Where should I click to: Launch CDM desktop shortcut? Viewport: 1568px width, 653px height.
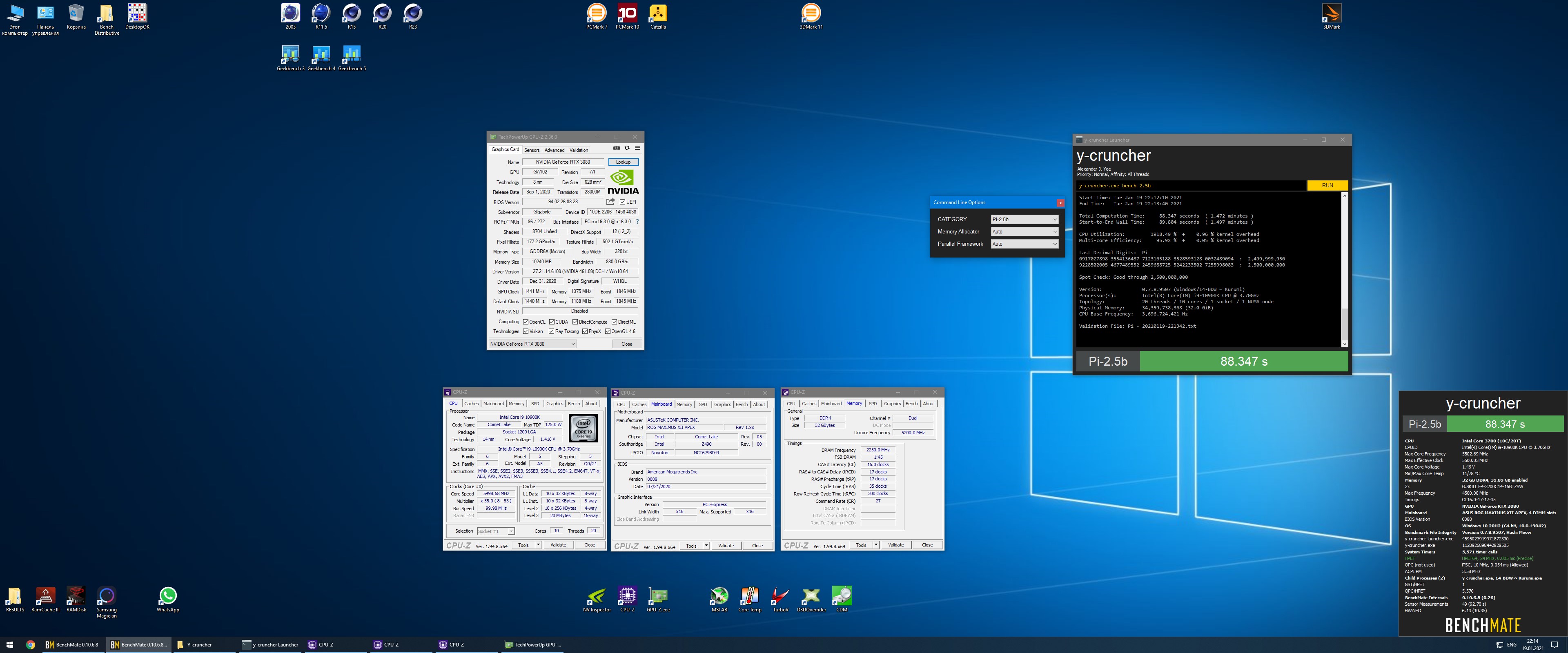point(842,599)
